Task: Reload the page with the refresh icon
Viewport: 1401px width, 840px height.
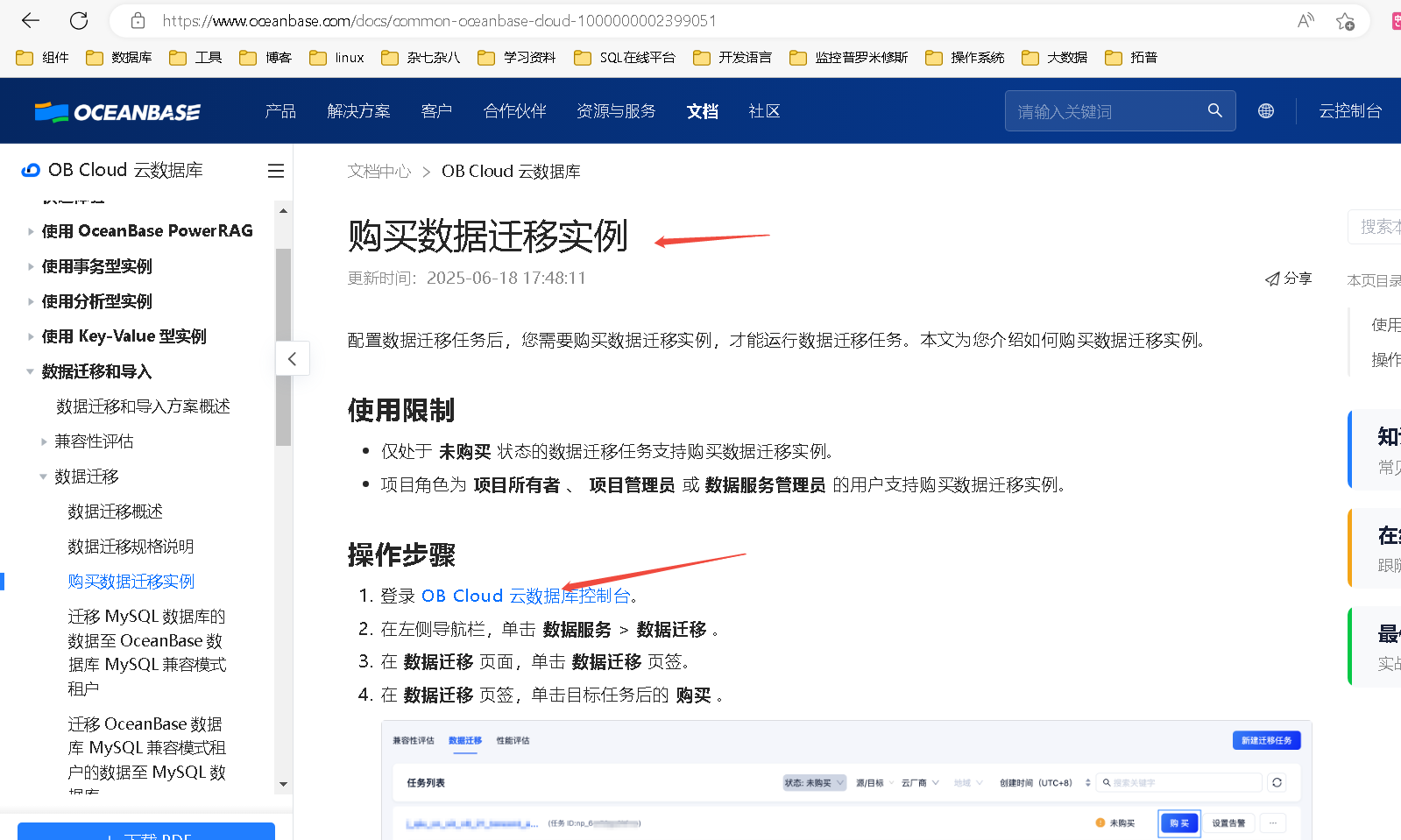Action: pos(79,20)
